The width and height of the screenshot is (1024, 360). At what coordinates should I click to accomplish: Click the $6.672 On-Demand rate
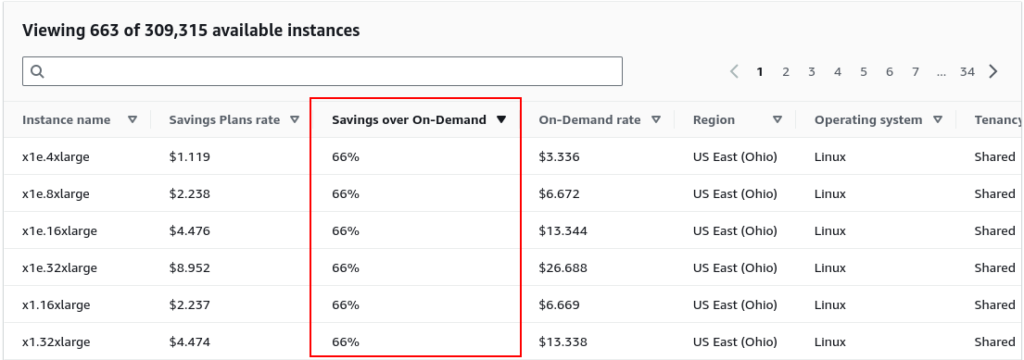[x=559, y=194]
